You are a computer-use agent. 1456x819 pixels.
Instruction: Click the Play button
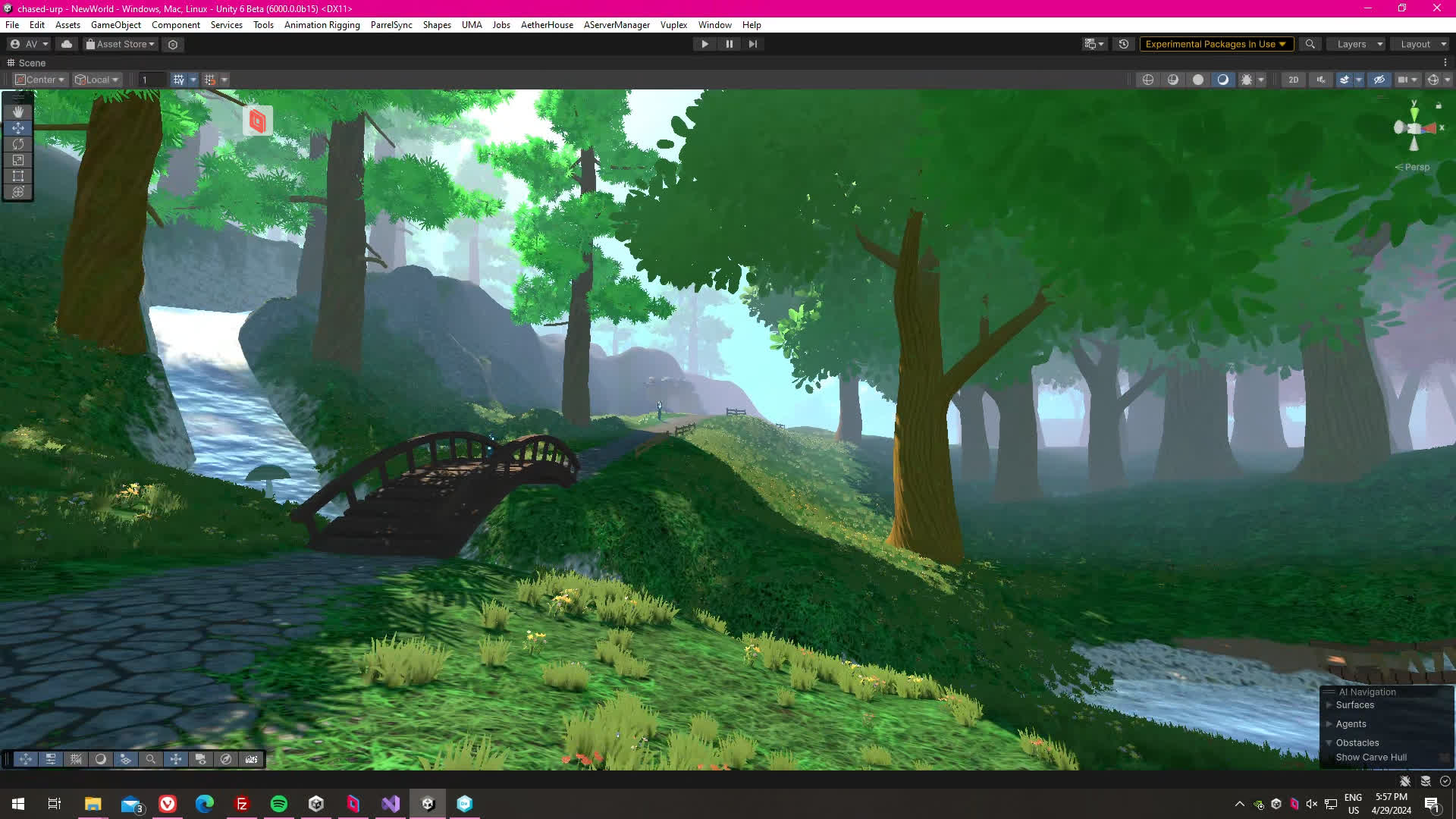coord(704,44)
